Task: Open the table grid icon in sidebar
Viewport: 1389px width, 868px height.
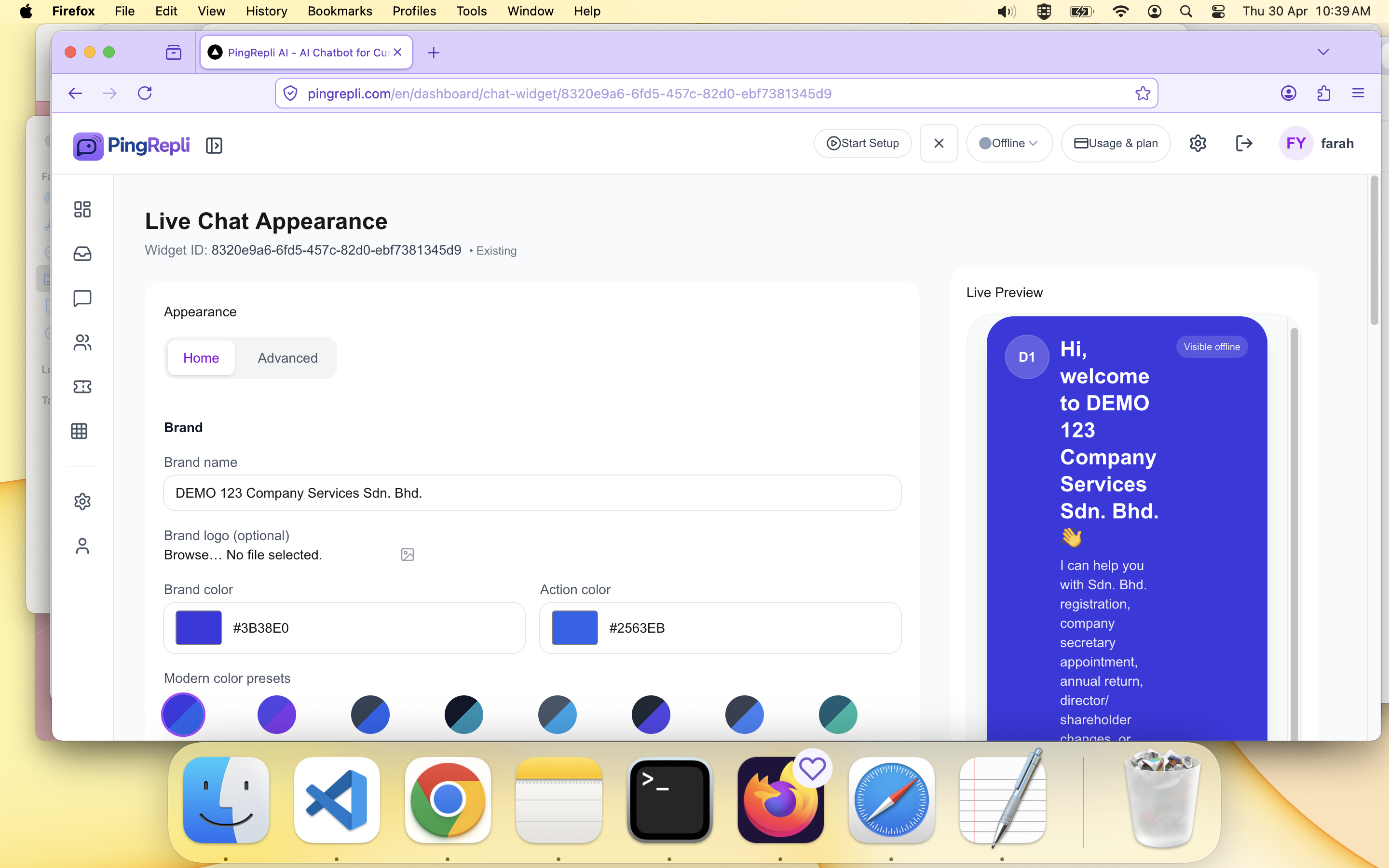Action: (79, 431)
